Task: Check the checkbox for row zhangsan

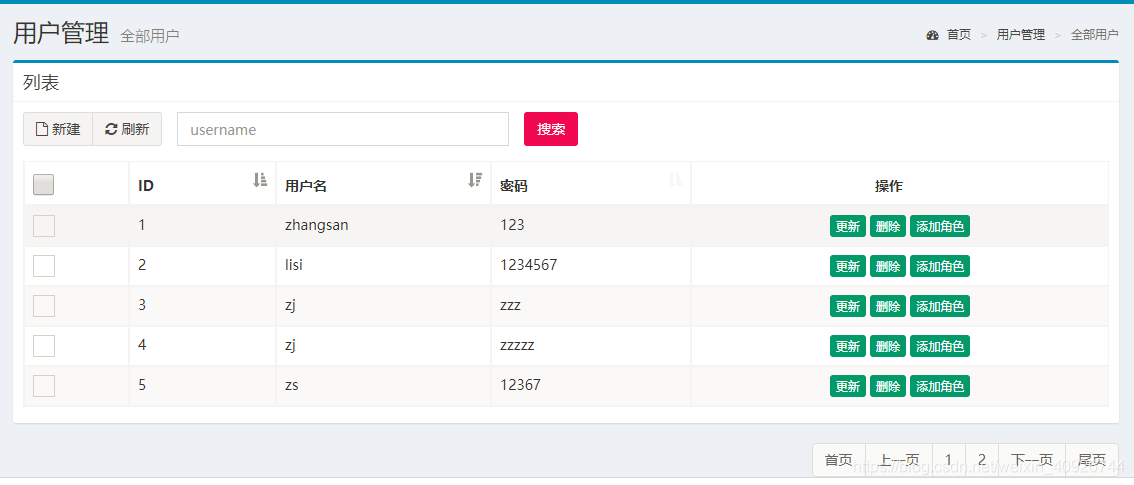Action: click(x=44, y=226)
